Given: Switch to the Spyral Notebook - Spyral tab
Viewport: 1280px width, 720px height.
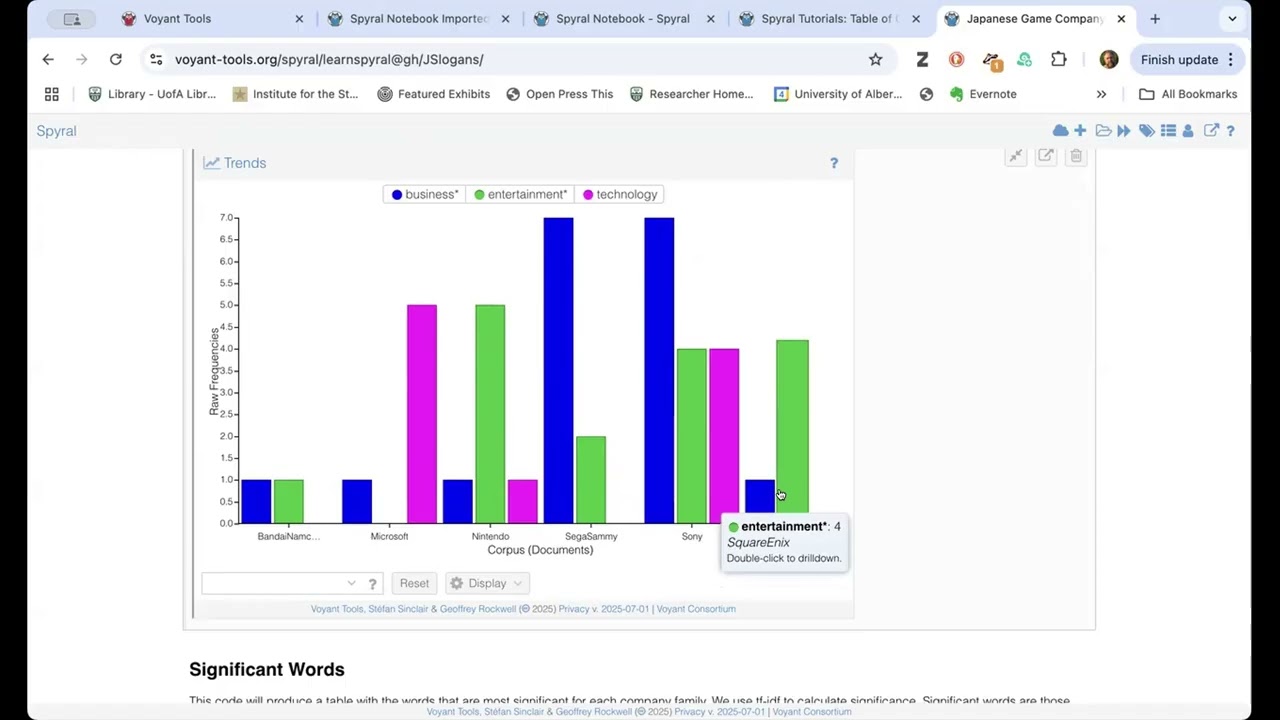Looking at the screenshot, I should [x=624, y=19].
